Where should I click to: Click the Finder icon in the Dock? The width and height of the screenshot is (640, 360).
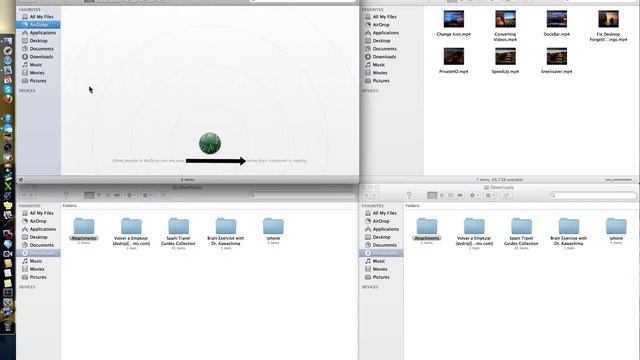[7, 41]
